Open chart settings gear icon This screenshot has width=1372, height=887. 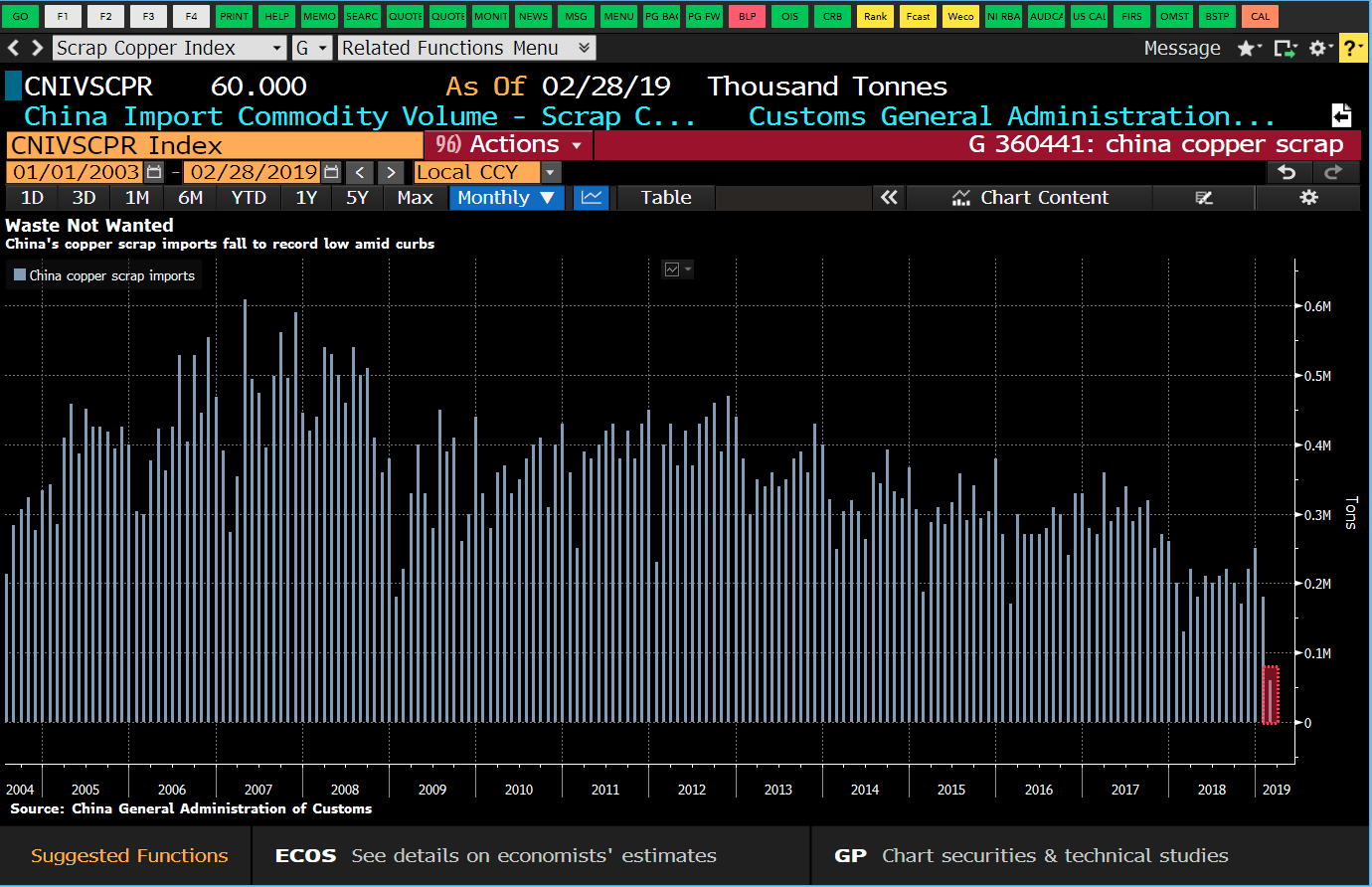point(1308,198)
